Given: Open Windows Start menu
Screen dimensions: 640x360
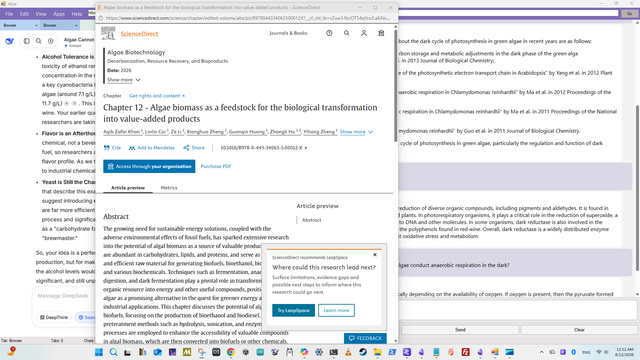Looking at the screenshot, I should (x=99, y=352).
